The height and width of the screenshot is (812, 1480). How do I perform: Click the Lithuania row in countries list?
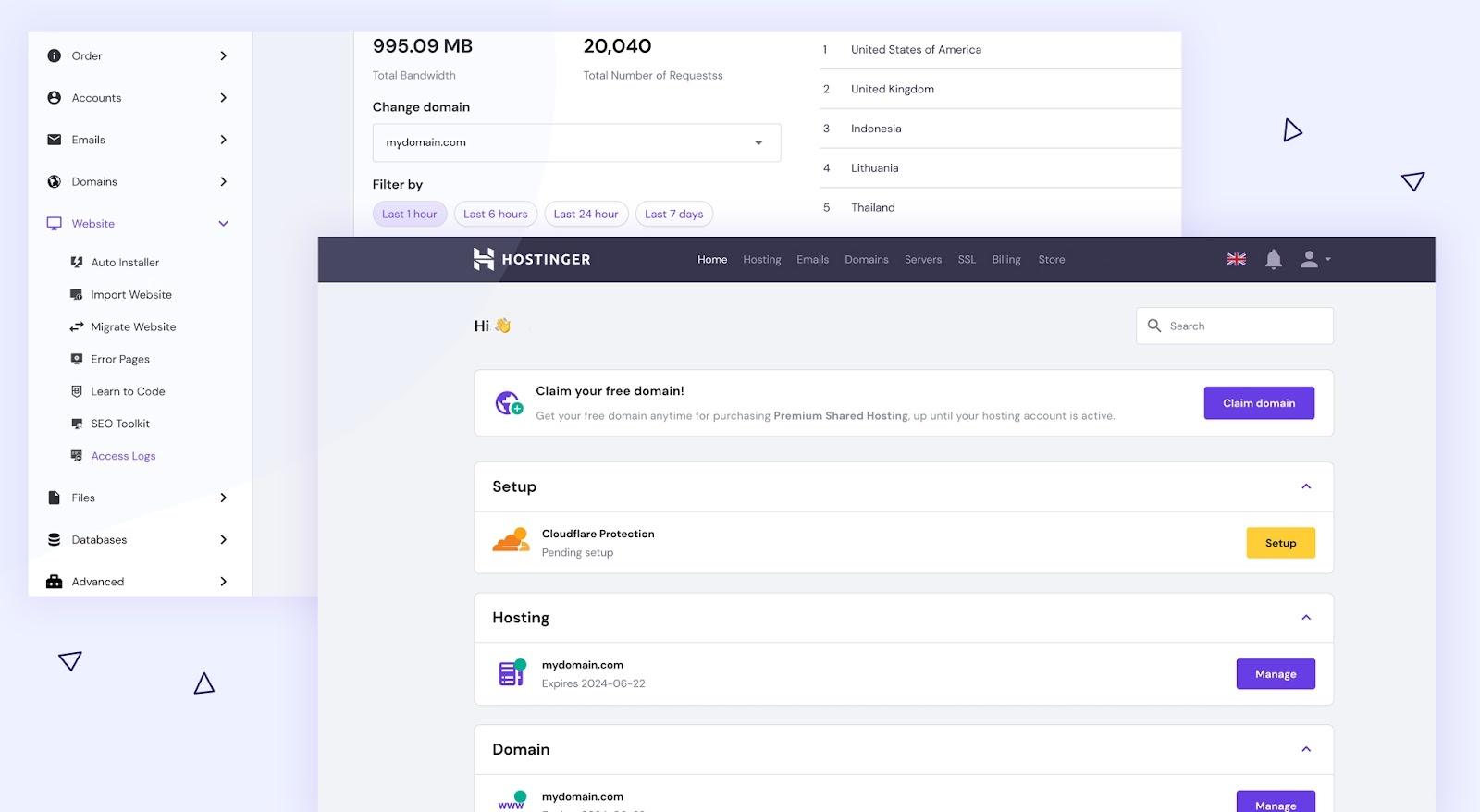click(x=1000, y=168)
